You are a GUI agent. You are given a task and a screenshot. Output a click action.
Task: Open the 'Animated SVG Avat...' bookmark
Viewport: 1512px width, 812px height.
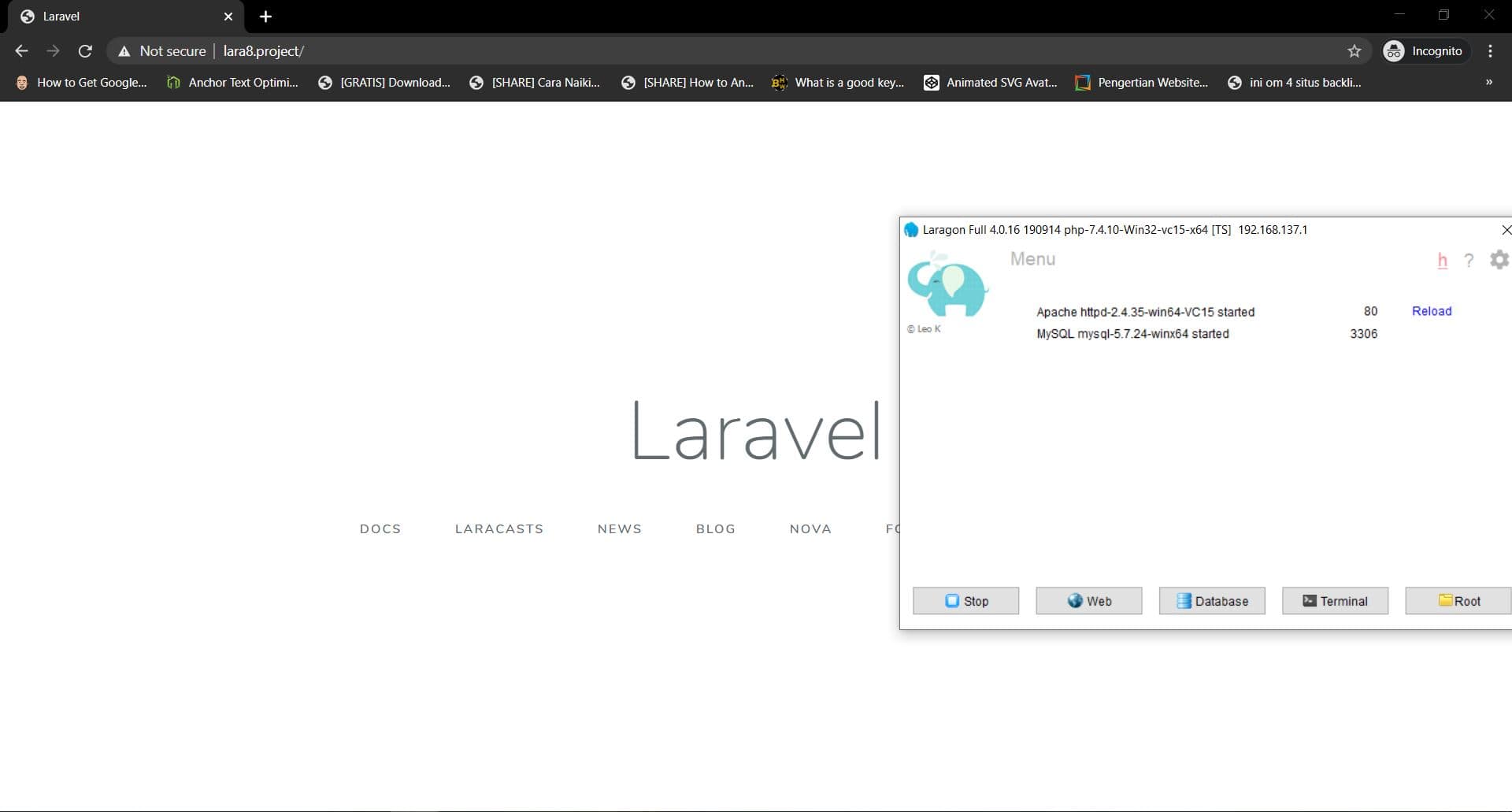[991, 82]
